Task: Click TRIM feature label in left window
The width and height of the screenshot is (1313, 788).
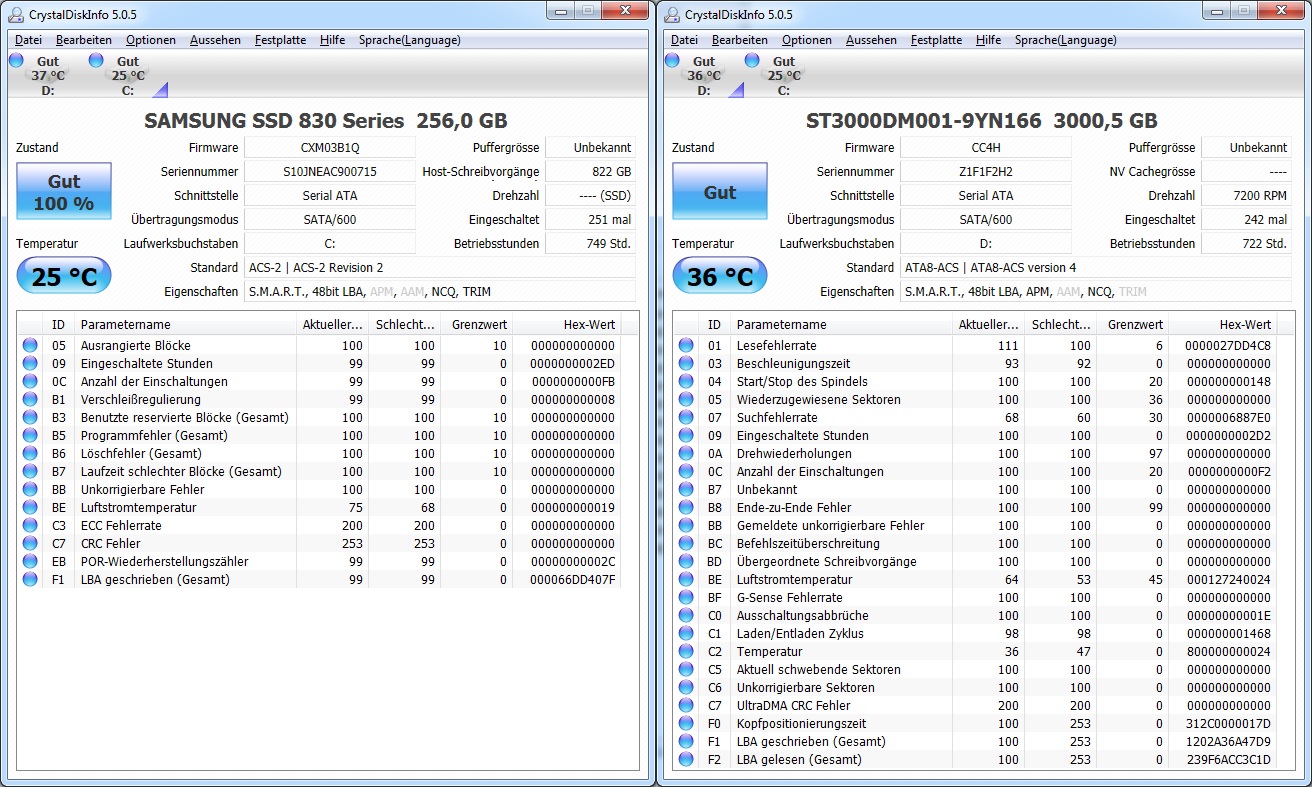Action: tap(477, 292)
